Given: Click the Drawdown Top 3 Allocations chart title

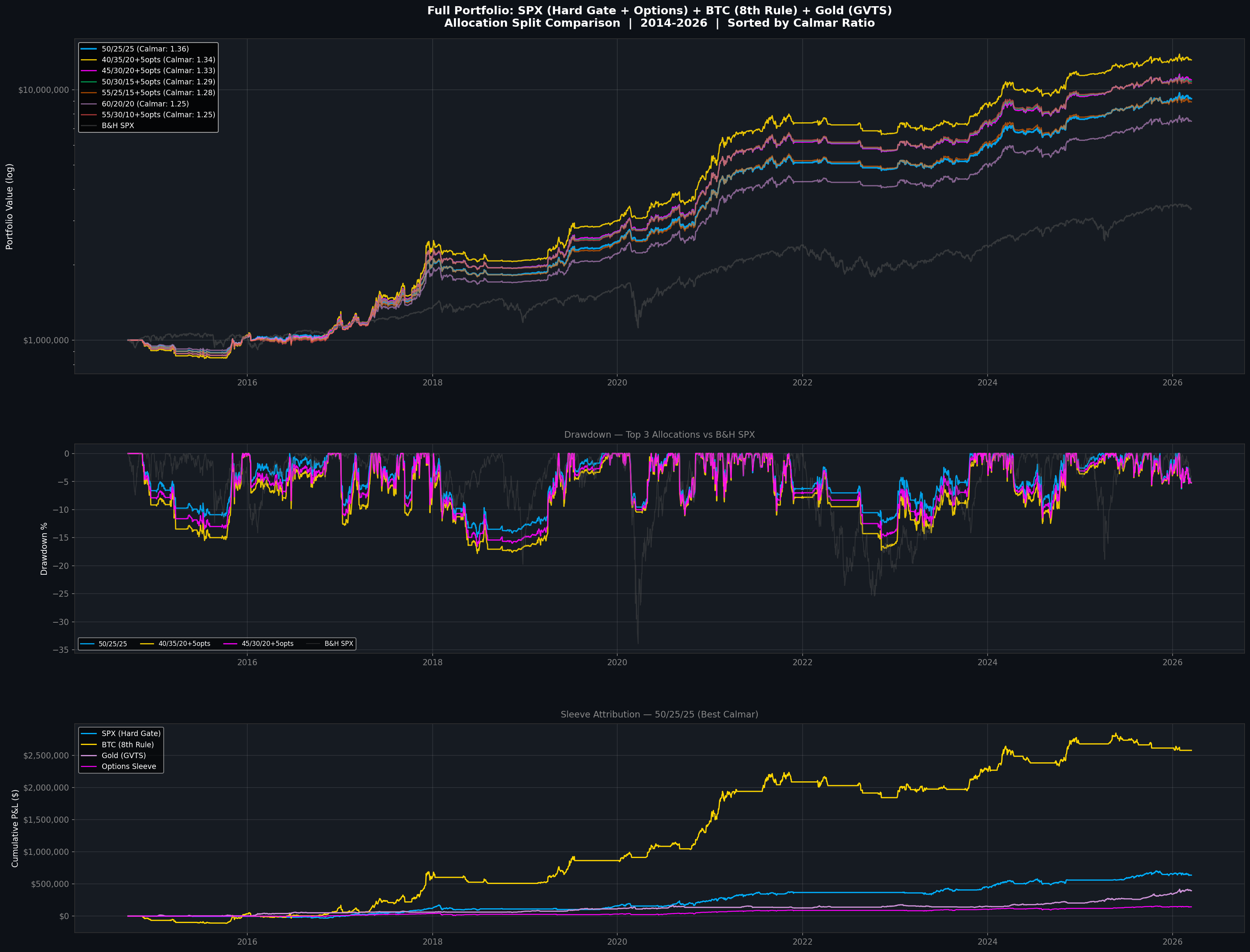Looking at the screenshot, I should click(659, 435).
